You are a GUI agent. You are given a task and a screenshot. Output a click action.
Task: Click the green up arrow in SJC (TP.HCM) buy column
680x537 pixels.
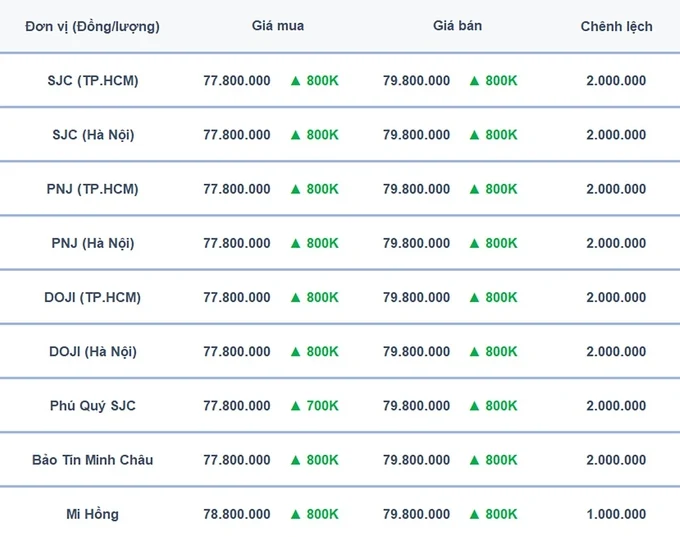(296, 81)
